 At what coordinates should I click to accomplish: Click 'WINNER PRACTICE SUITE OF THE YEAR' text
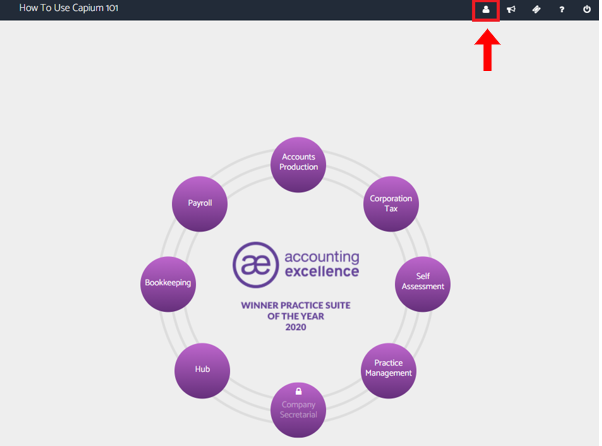point(296,311)
